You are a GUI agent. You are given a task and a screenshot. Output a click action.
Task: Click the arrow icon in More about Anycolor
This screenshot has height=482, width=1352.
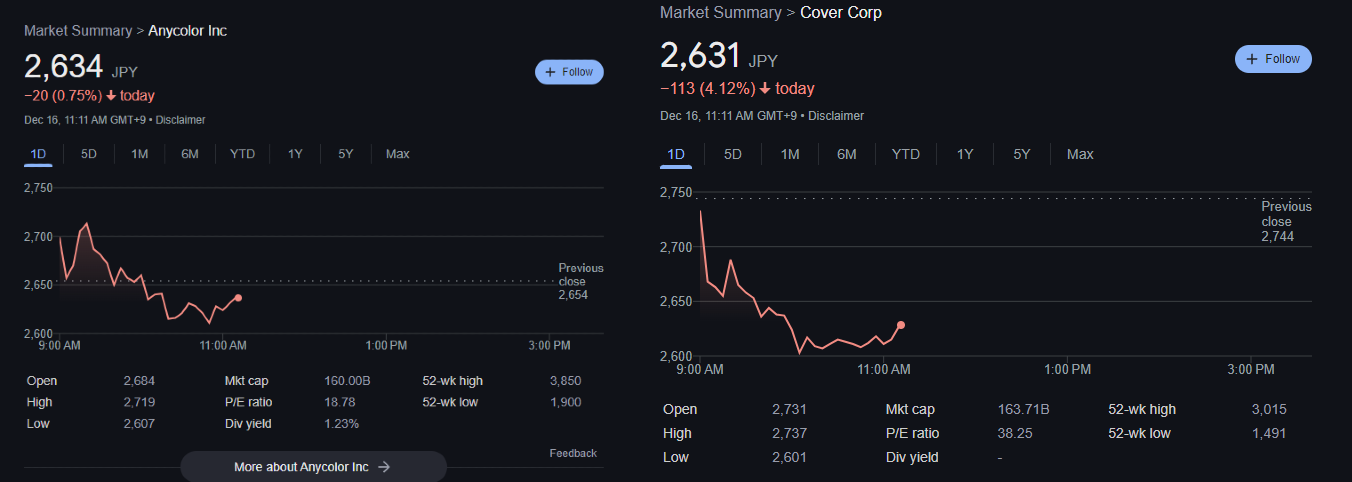(384, 467)
